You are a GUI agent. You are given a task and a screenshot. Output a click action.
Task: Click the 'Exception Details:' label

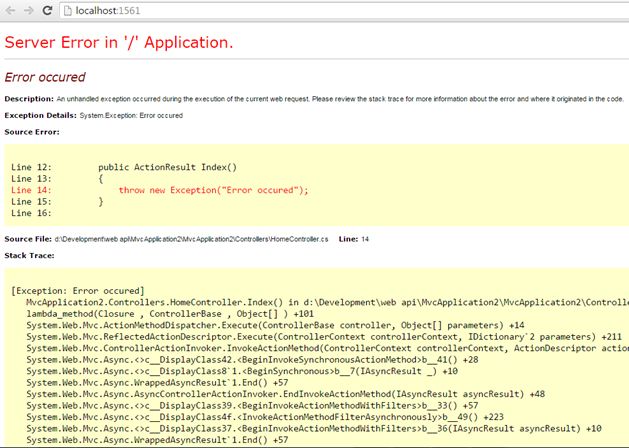point(41,116)
